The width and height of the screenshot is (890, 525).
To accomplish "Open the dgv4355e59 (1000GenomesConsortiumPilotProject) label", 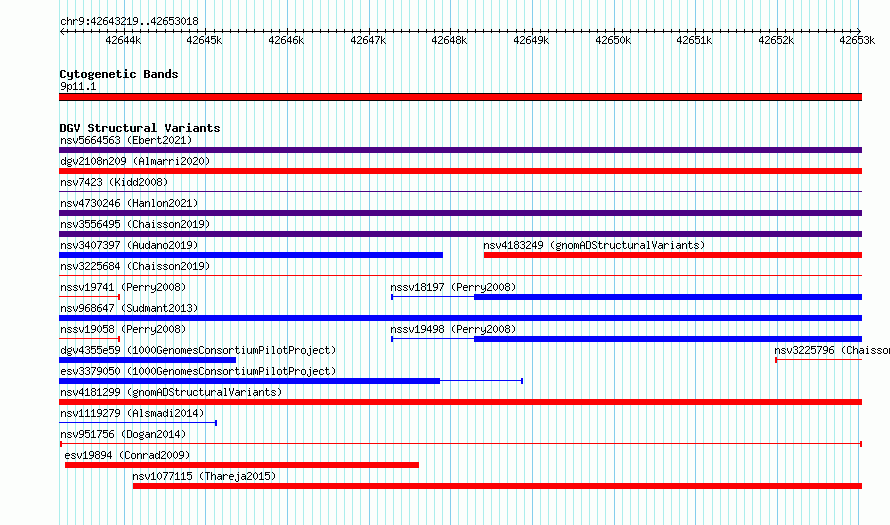I will pyautogui.click(x=198, y=350).
